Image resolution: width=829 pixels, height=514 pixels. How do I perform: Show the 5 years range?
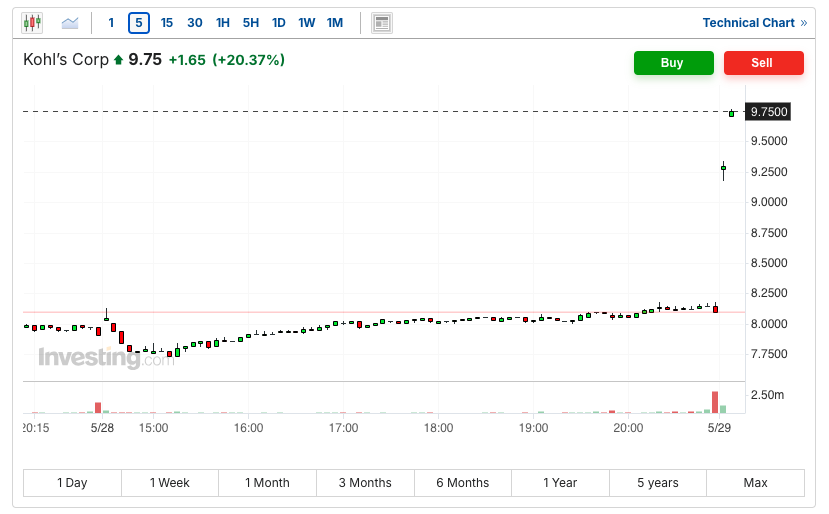(658, 483)
